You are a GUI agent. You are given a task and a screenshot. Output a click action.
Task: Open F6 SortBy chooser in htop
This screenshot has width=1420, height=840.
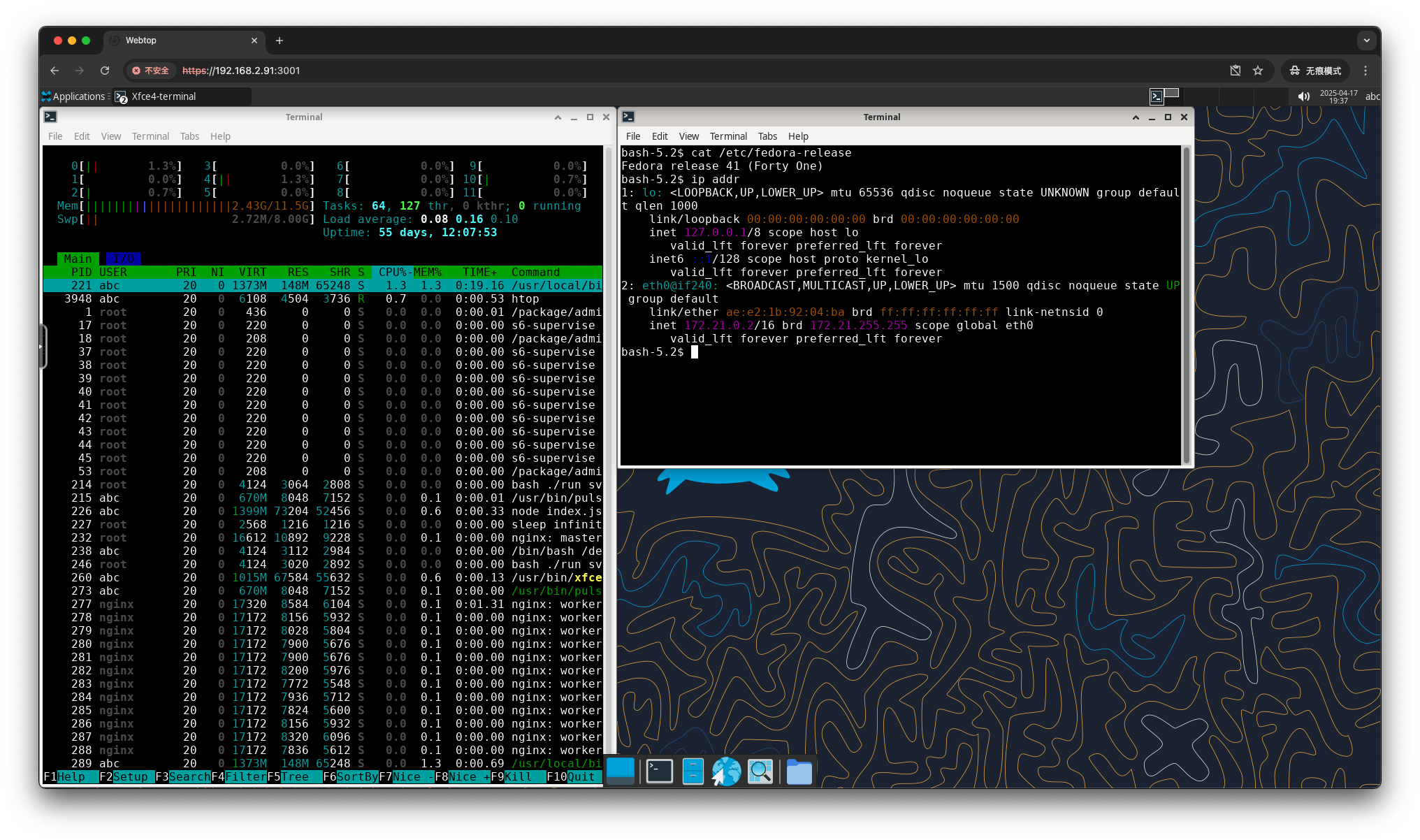[x=350, y=776]
